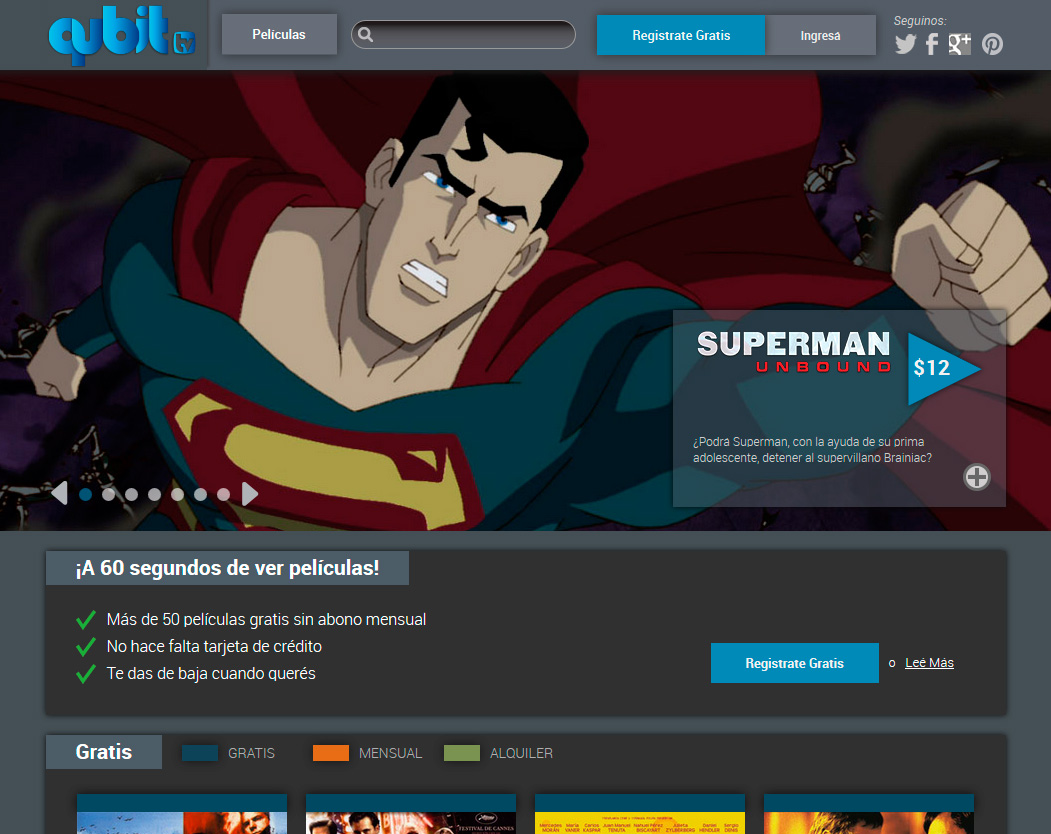Click the MENSUAL legend label
1051x834 pixels.
pos(390,753)
